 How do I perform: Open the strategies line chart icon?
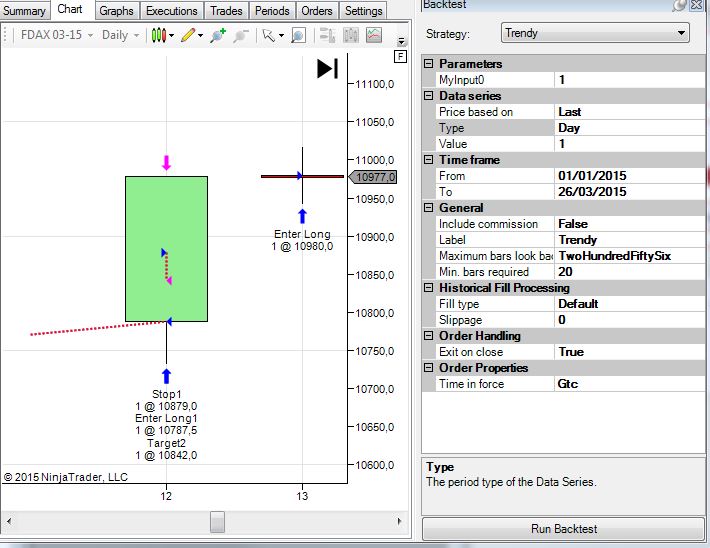374,35
